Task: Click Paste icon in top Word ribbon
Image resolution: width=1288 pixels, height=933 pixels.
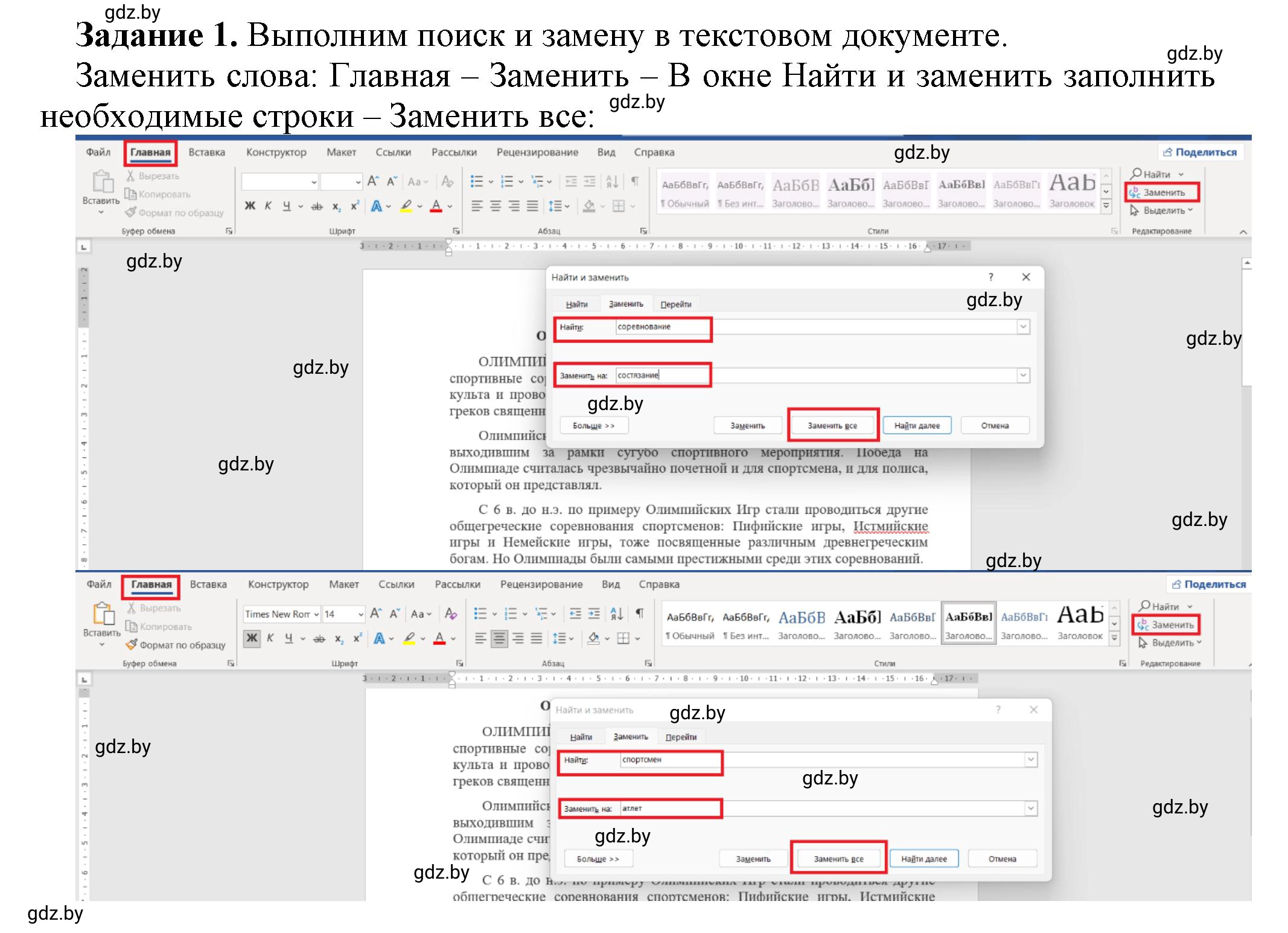Action: 102,181
